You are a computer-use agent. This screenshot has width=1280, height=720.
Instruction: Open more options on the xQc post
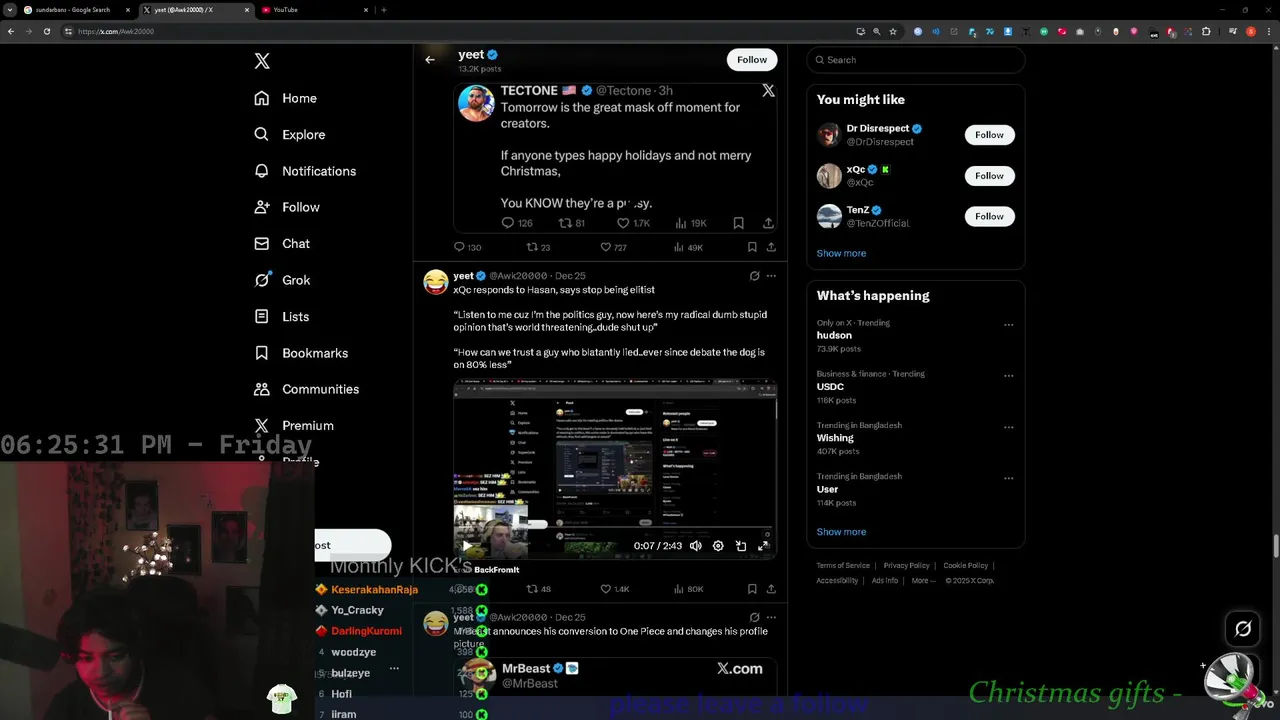point(771,276)
